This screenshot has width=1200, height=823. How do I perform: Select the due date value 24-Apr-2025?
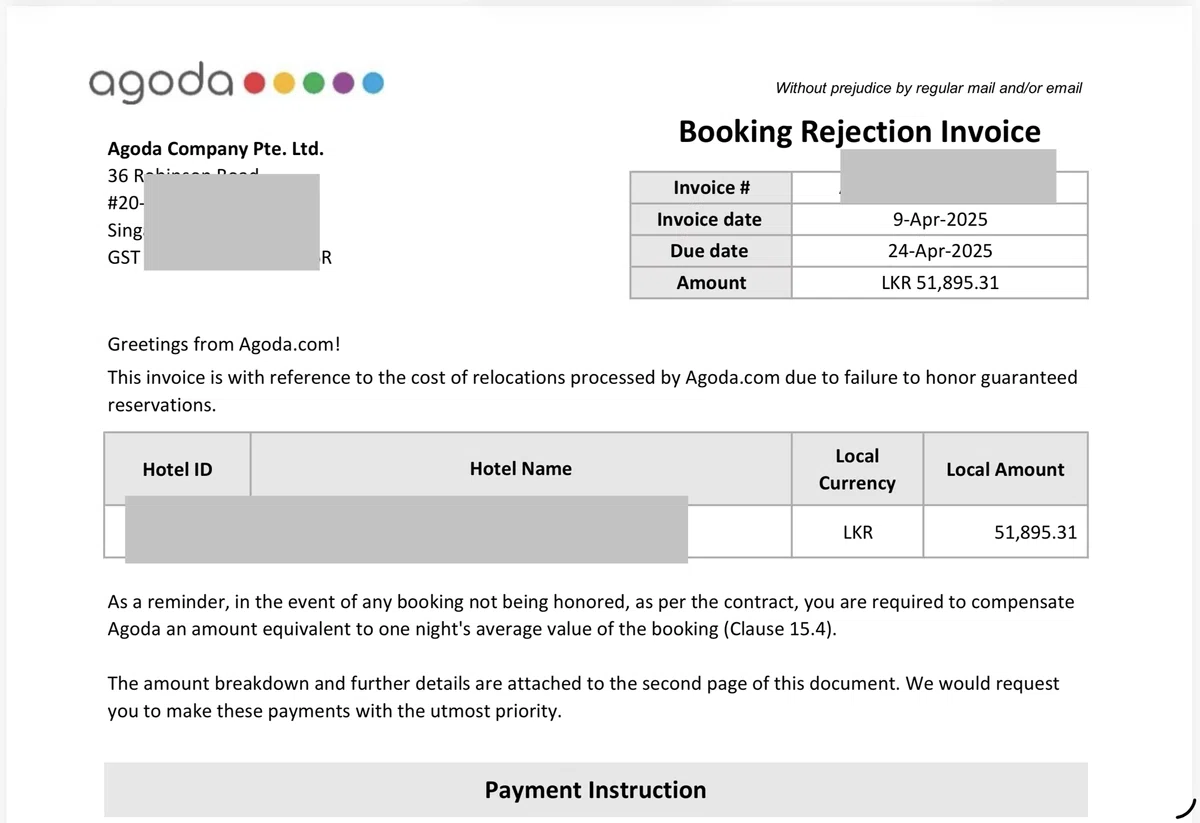point(940,251)
